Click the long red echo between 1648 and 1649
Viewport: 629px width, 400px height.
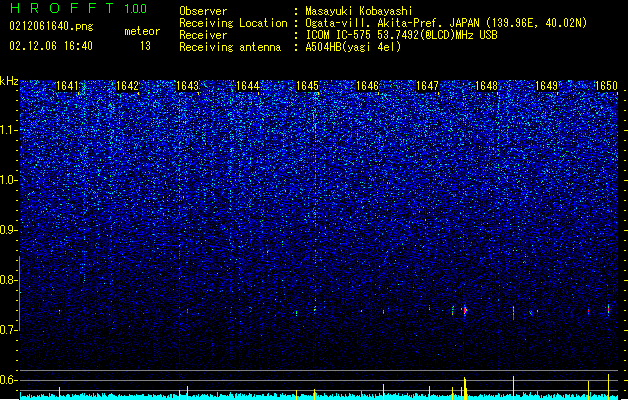pyautogui.click(x=513, y=313)
